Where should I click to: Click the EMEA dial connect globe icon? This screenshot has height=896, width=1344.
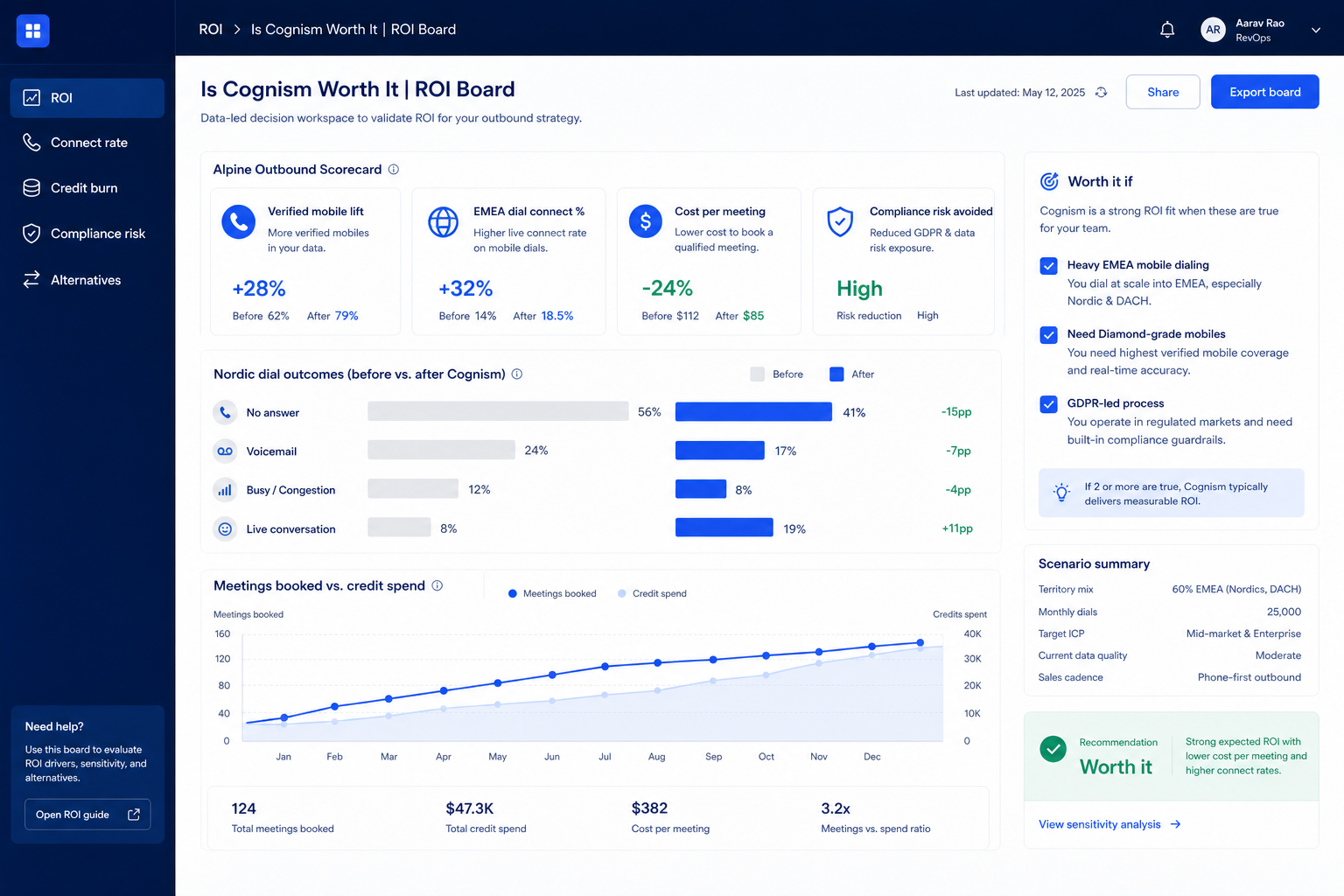tap(443, 222)
